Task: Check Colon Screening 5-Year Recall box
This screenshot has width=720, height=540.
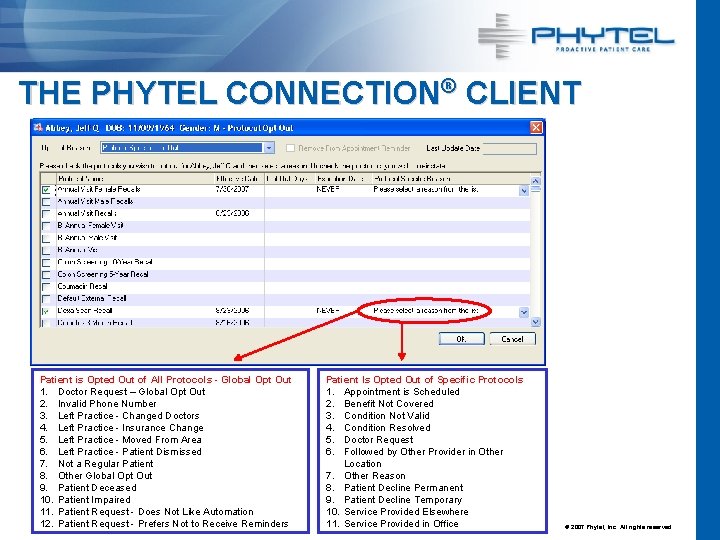Action: coord(46,275)
